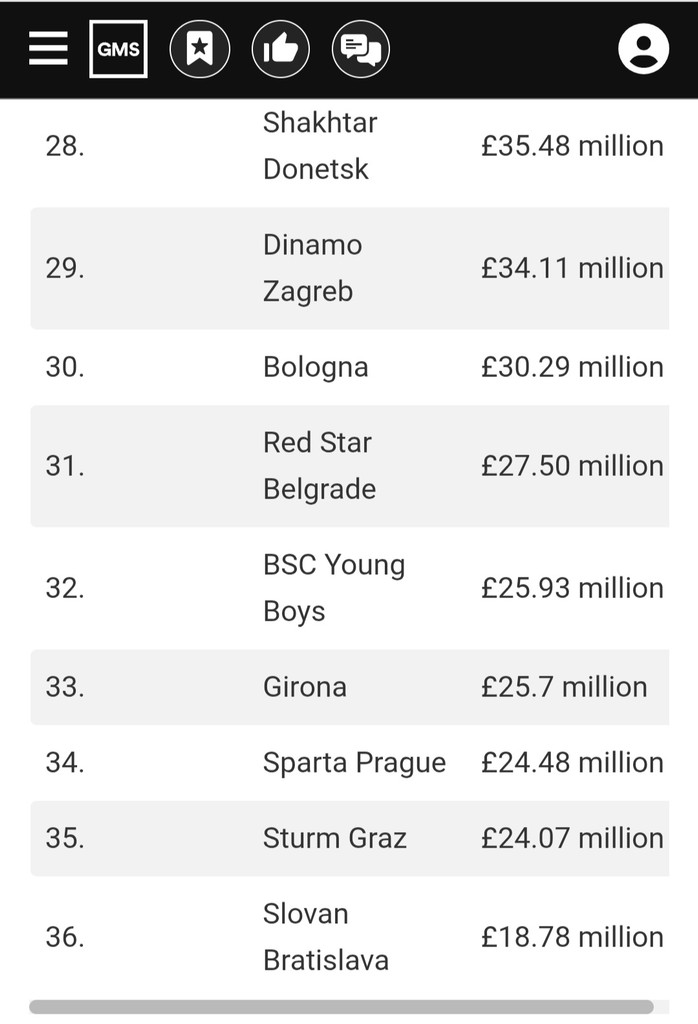Select the Shakhtar Donetsk club name

tap(320, 146)
